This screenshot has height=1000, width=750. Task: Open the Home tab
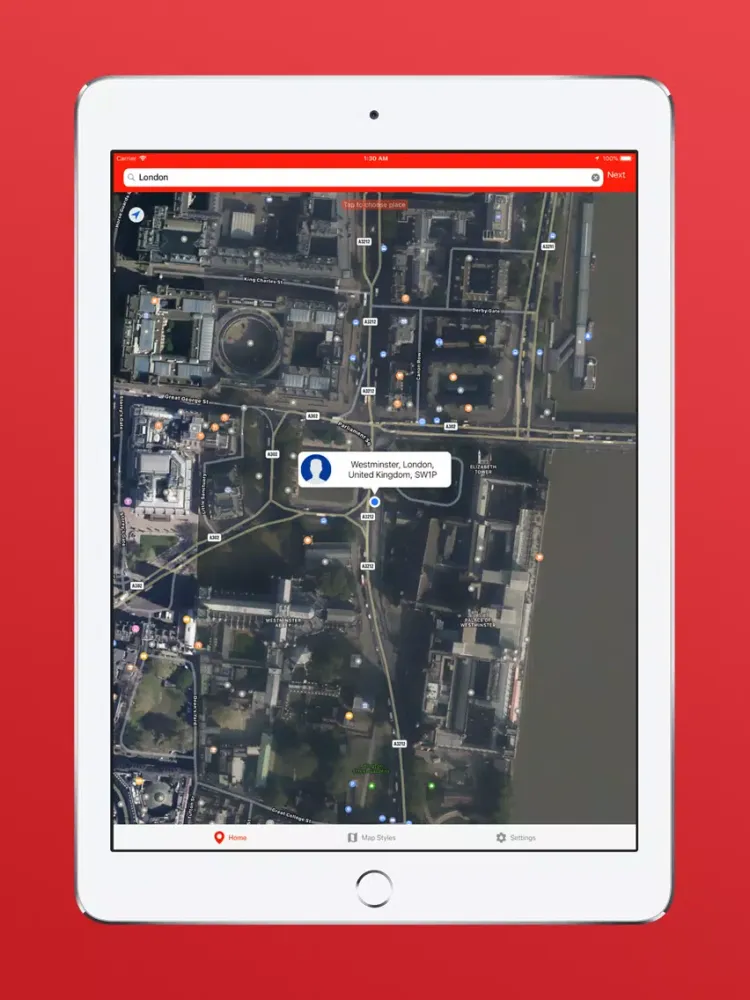[x=230, y=837]
